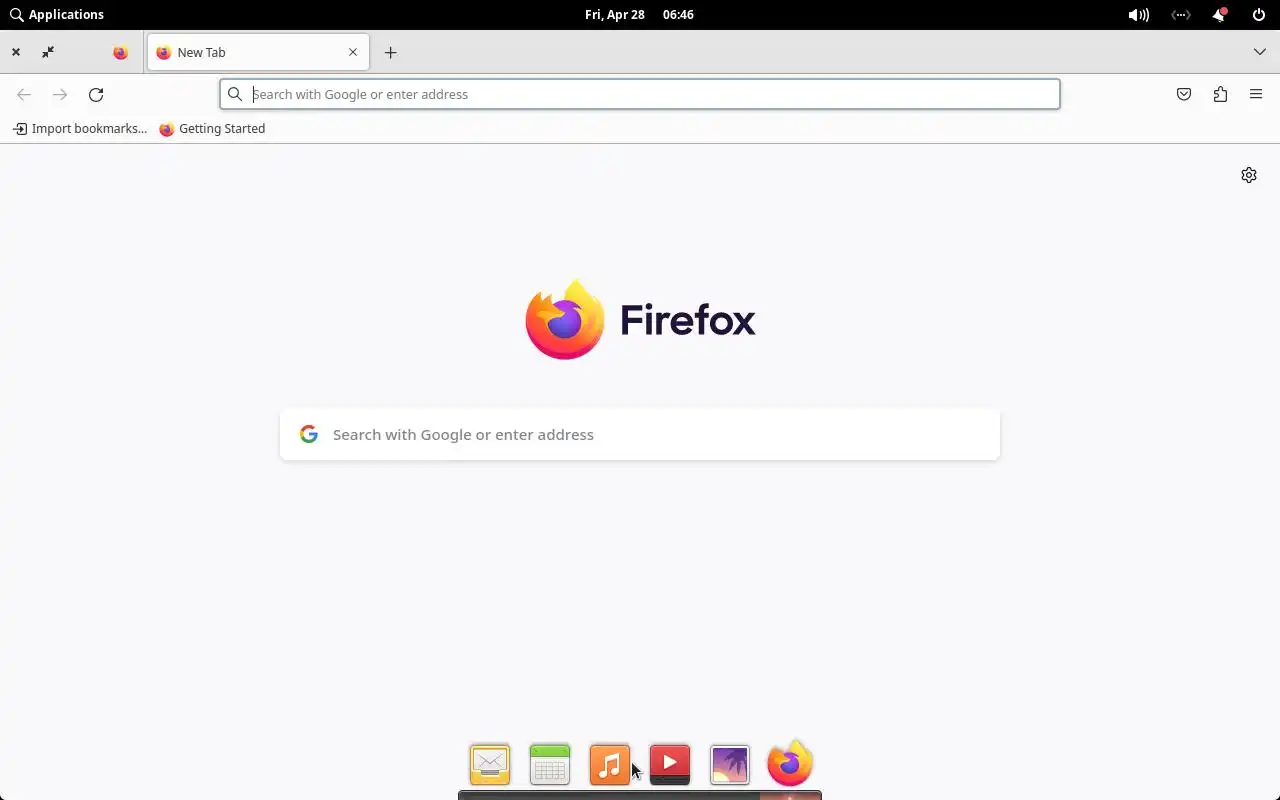Launch Photos from the dock
The image size is (1280, 800).
coord(730,765)
